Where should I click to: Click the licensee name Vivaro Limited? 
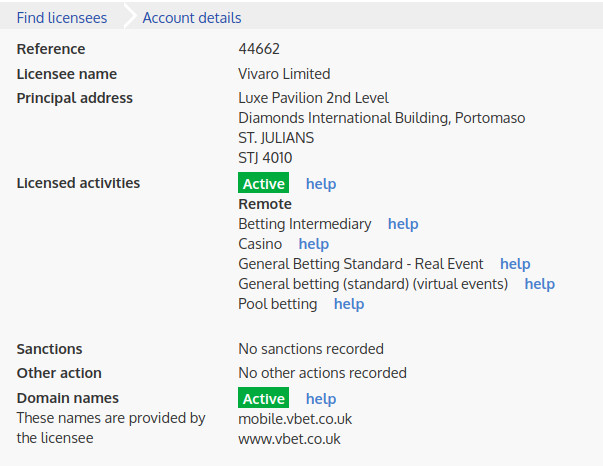pyautogui.click(x=284, y=73)
